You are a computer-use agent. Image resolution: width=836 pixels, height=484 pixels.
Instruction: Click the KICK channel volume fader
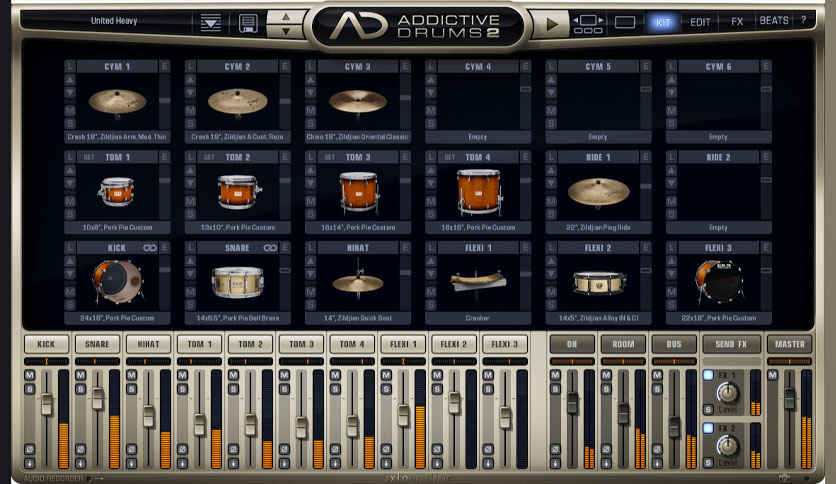click(47, 404)
